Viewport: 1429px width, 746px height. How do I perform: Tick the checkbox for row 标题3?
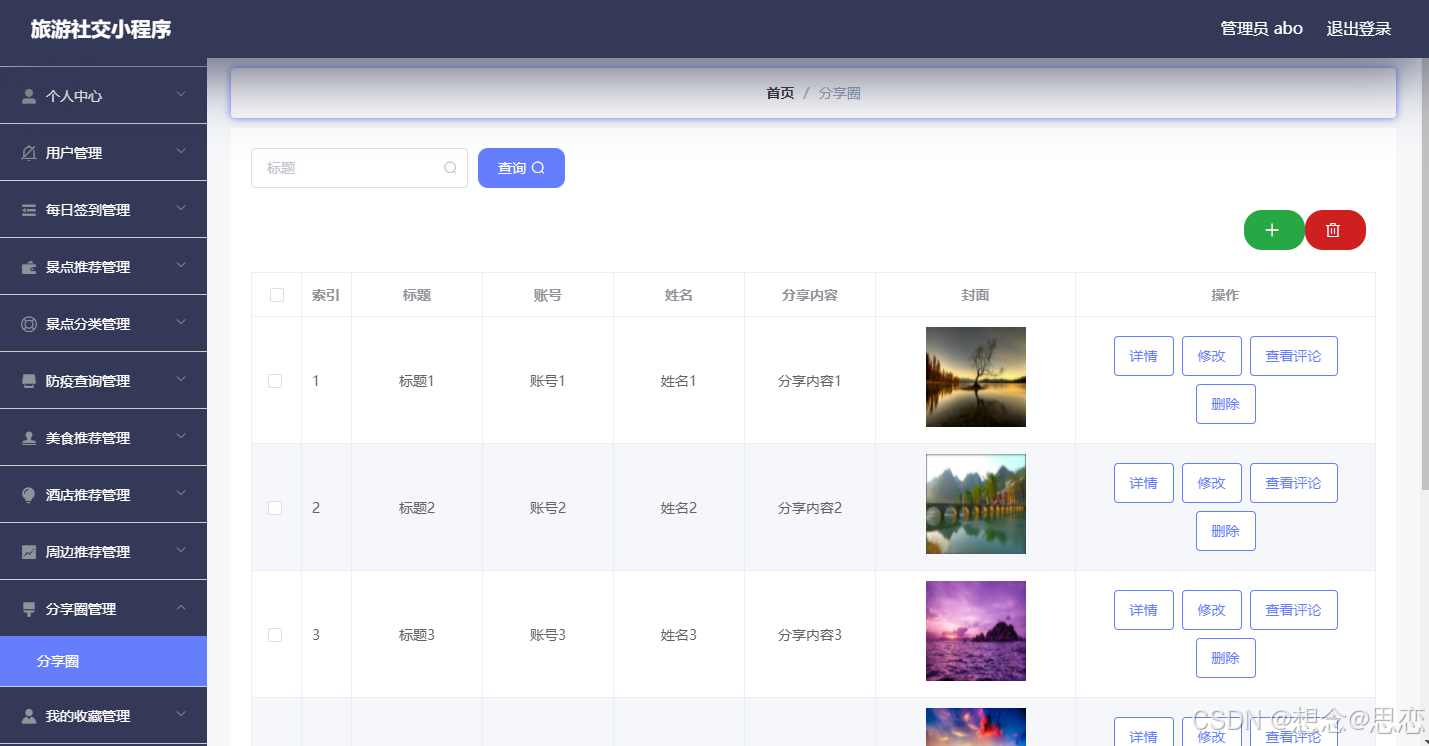[x=275, y=635]
